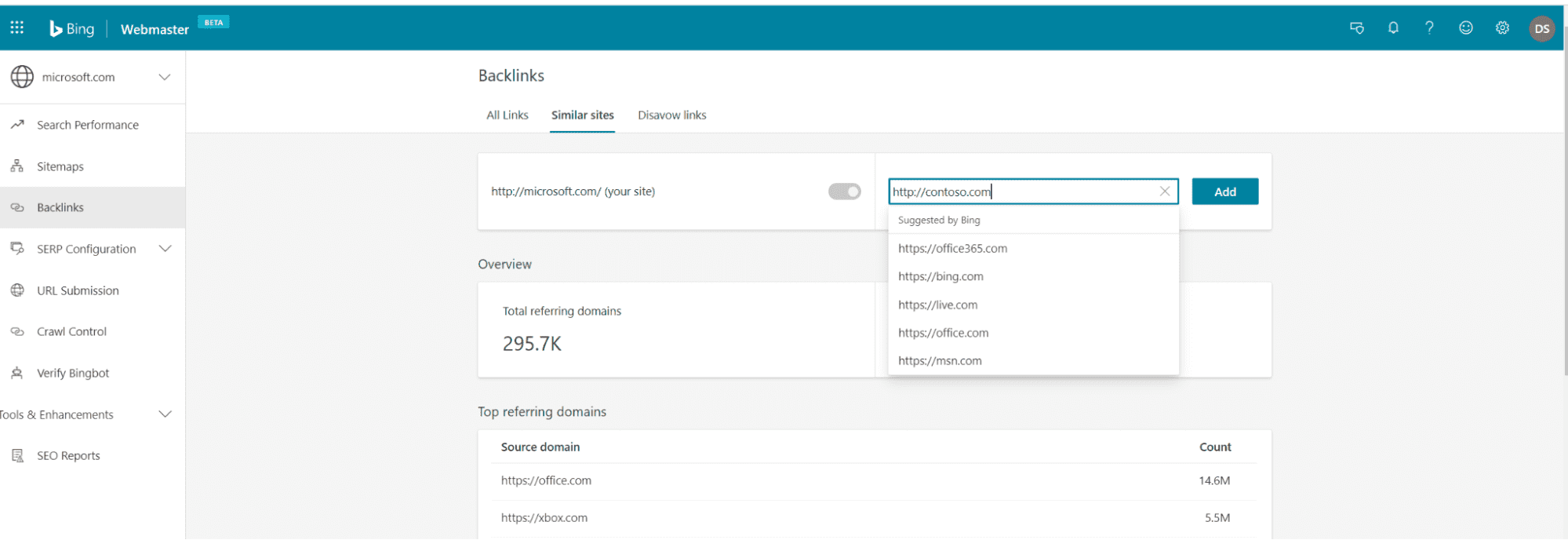Select suggestion https://bing.com

1033,276
